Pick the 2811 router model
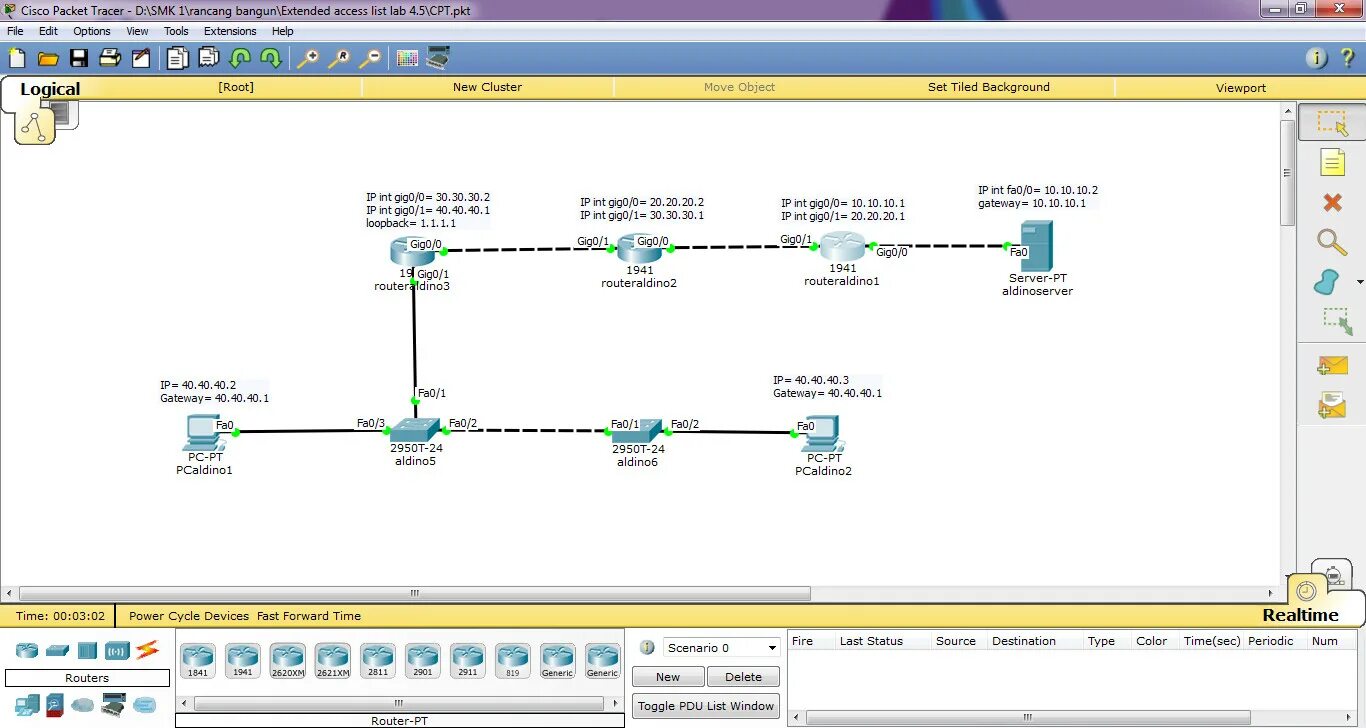The image size is (1366, 728). click(x=378, y=661)
